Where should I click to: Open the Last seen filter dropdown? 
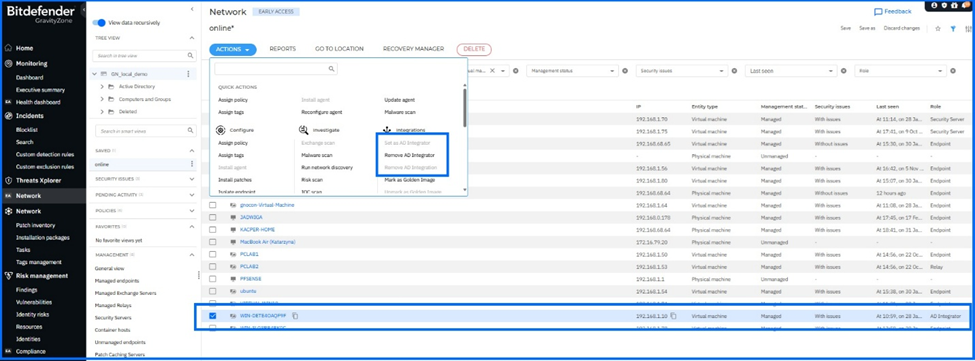coord(792,71)
